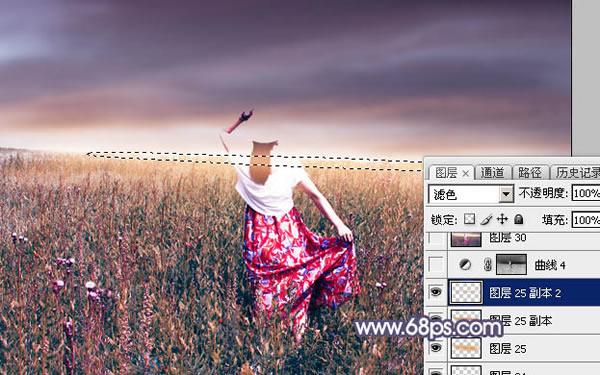Click the 填充 fill value field
Image resolution: width=600 pixels, height=375 pixels.
pos(586,220)
